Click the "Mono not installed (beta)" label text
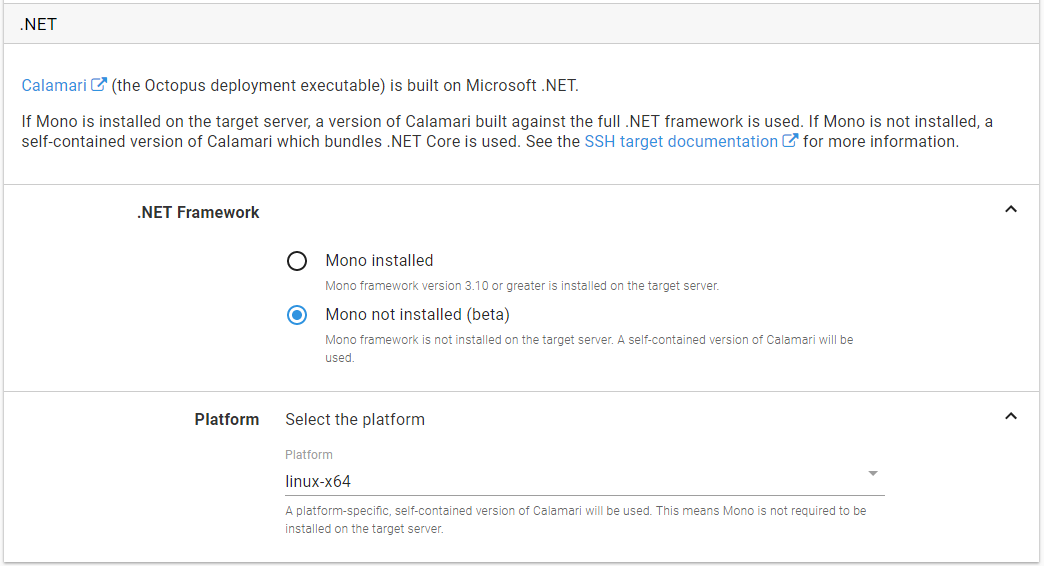This screenshot has width=1044, height=566. (417, 315)
